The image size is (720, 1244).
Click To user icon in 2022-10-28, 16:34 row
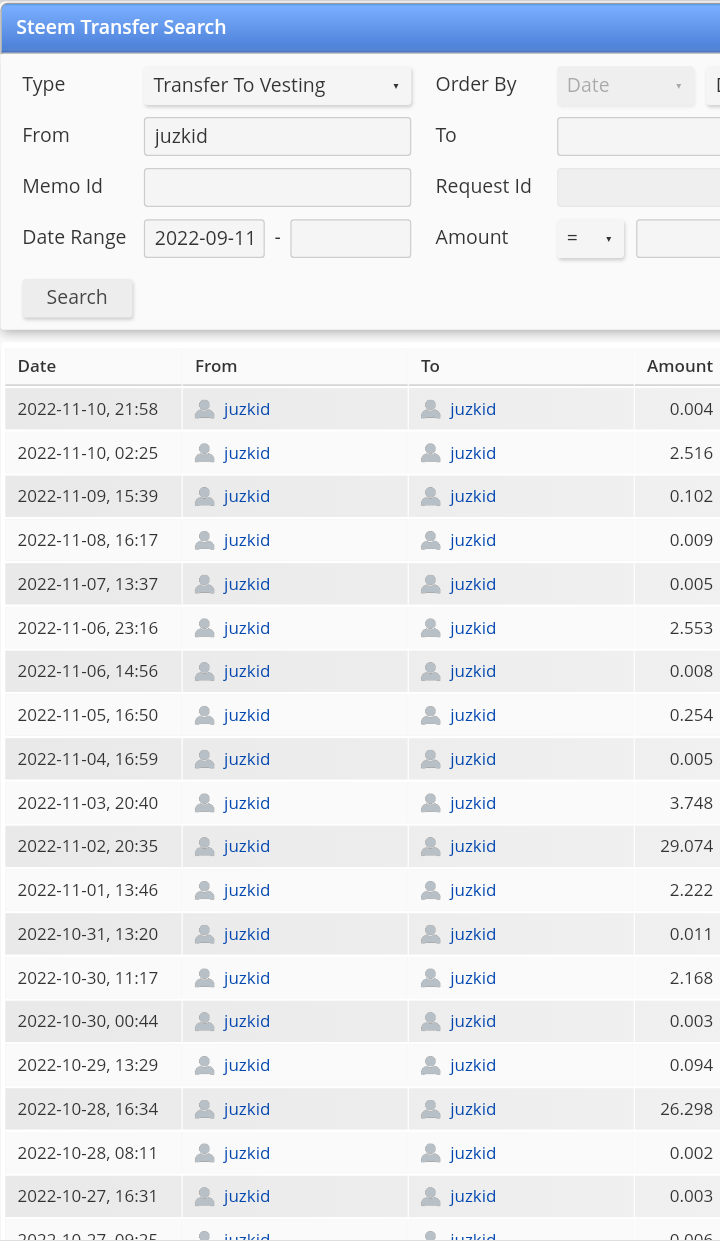431,1109
